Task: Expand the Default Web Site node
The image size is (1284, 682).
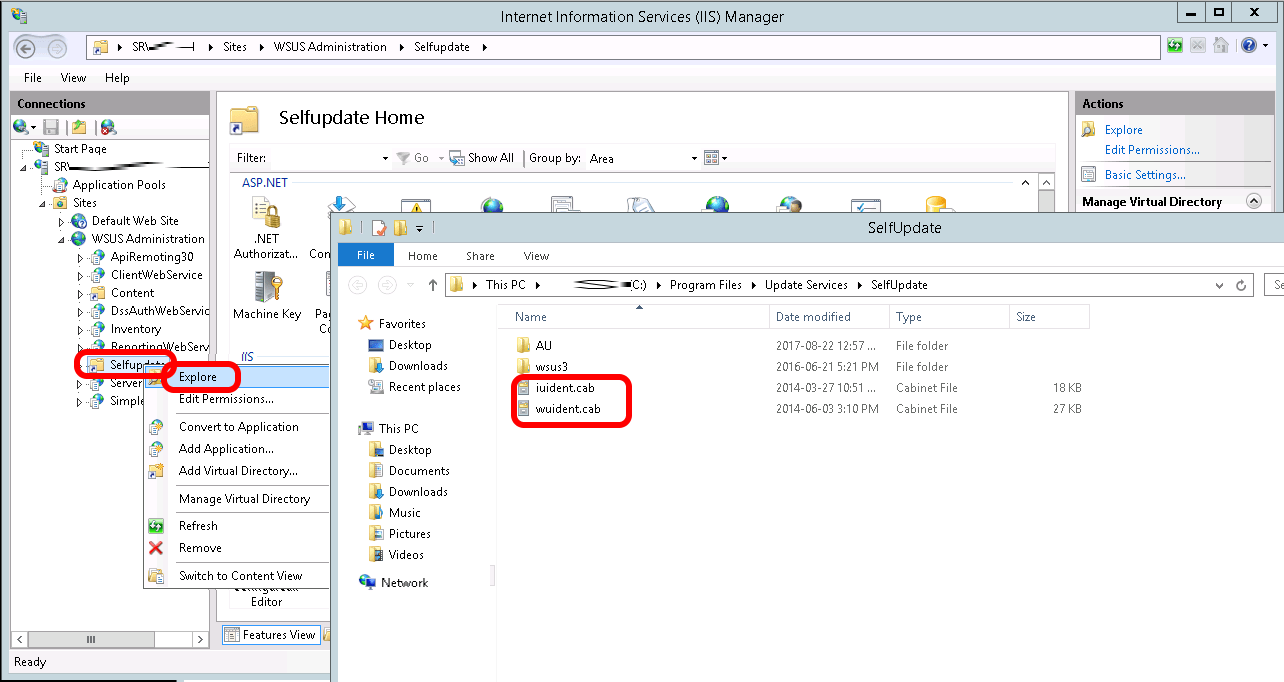Action: tap(61, 221)
